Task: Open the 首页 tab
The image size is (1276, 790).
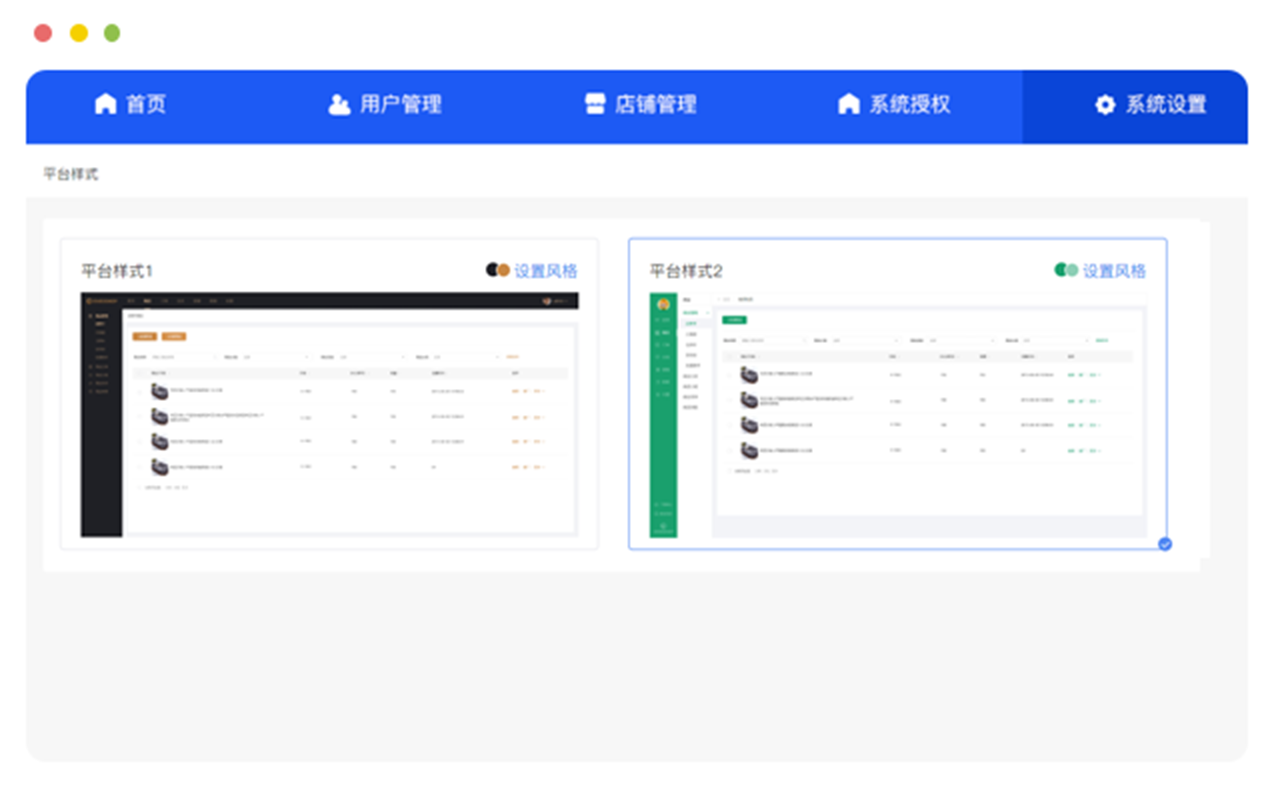Action: 146,104
